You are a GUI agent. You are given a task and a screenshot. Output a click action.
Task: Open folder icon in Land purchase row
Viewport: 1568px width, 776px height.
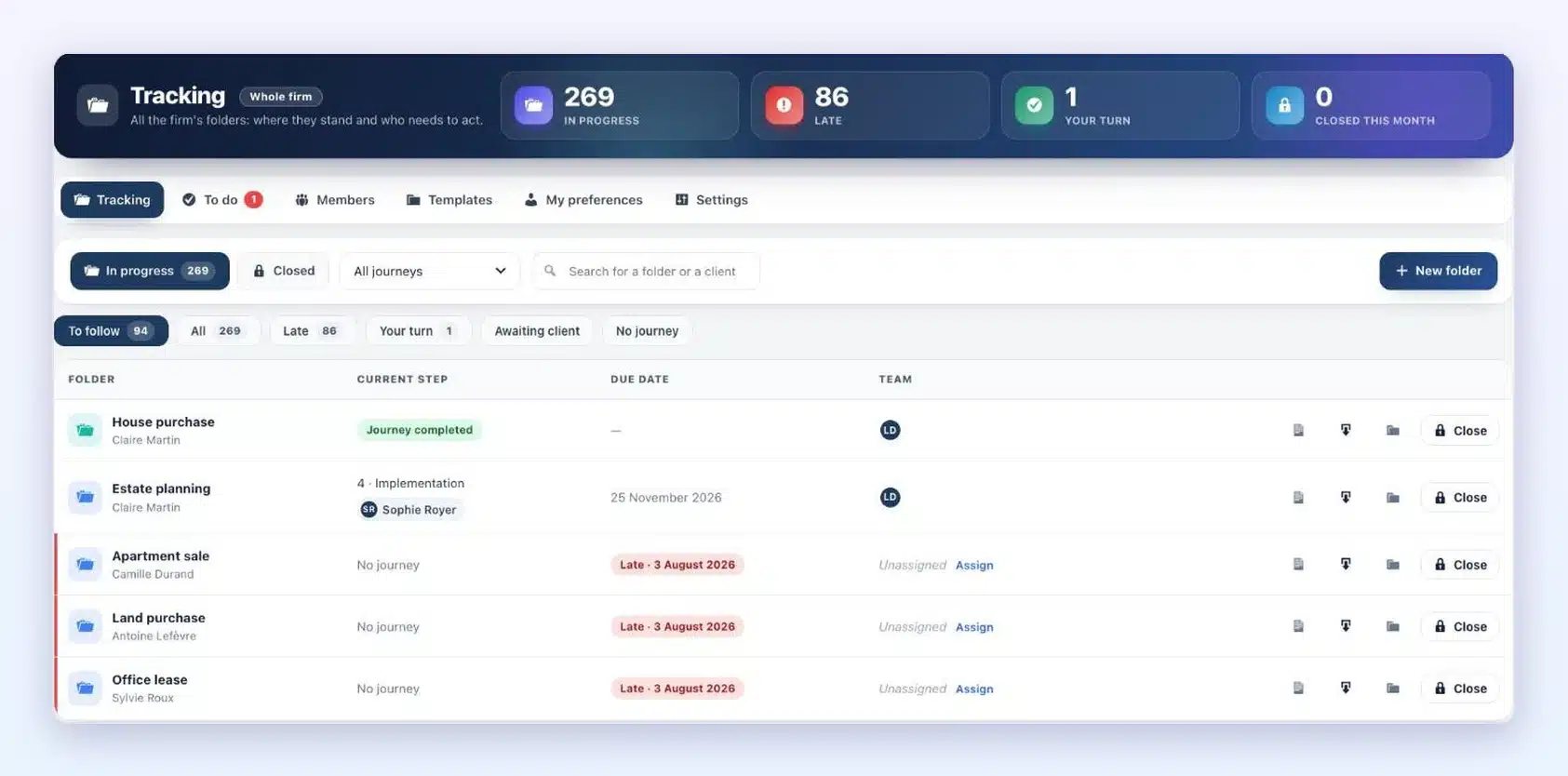click(x=1393, y=626)
